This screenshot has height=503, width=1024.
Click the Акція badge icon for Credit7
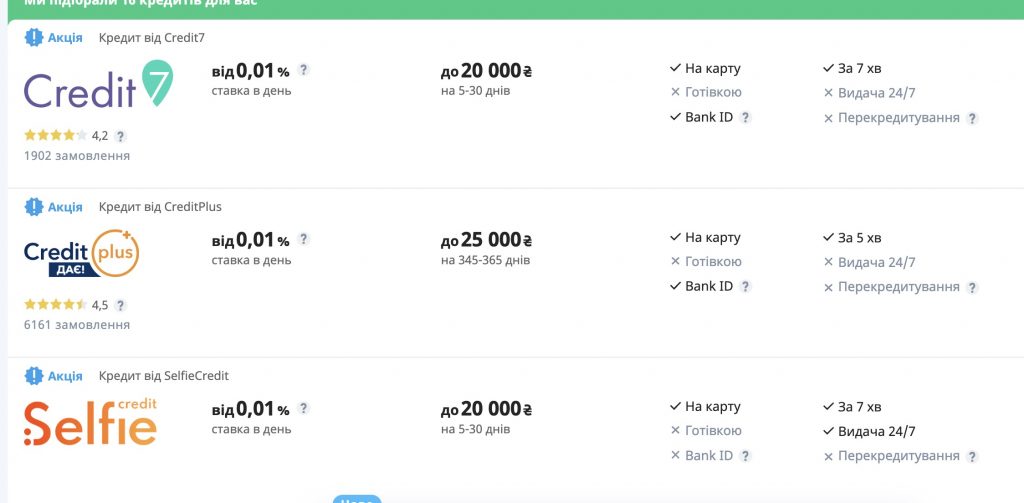point(34,38)
